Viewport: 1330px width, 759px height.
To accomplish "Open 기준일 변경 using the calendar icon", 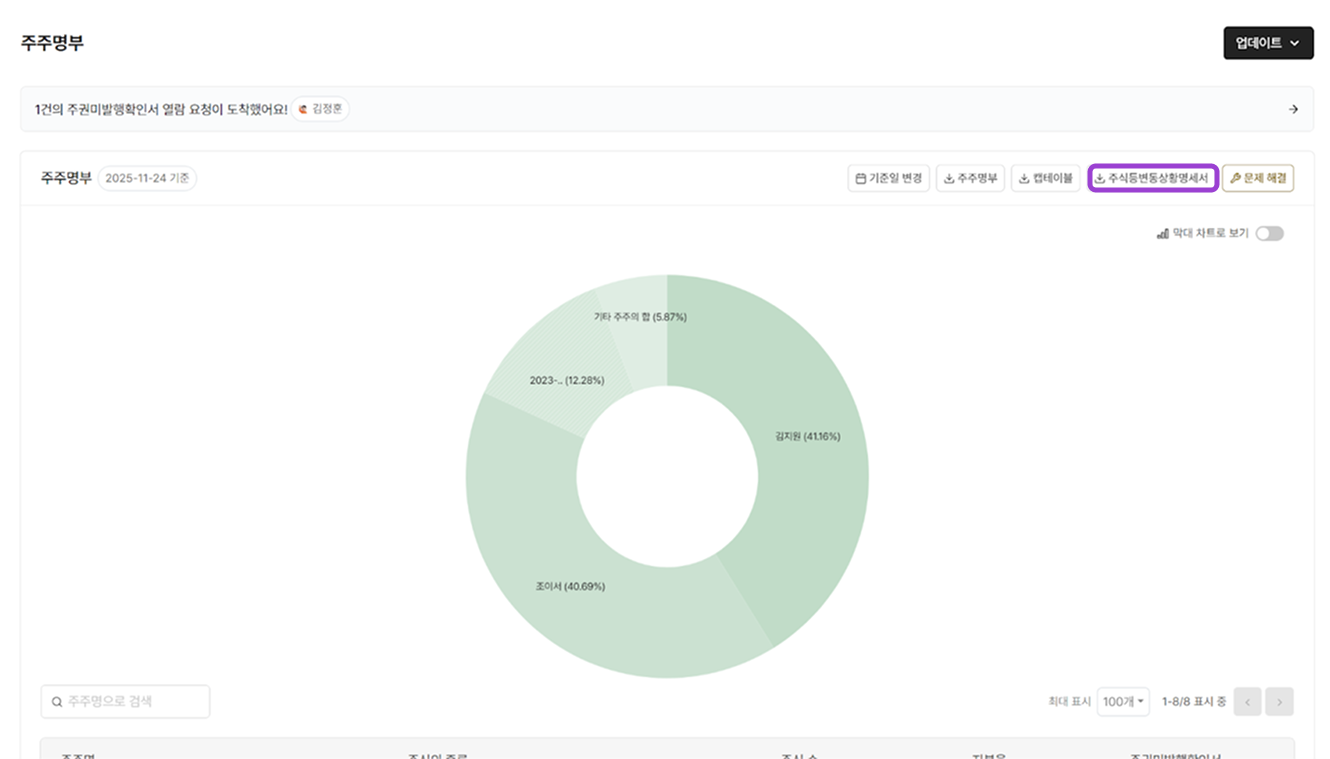I will click(x=860, y=178).
